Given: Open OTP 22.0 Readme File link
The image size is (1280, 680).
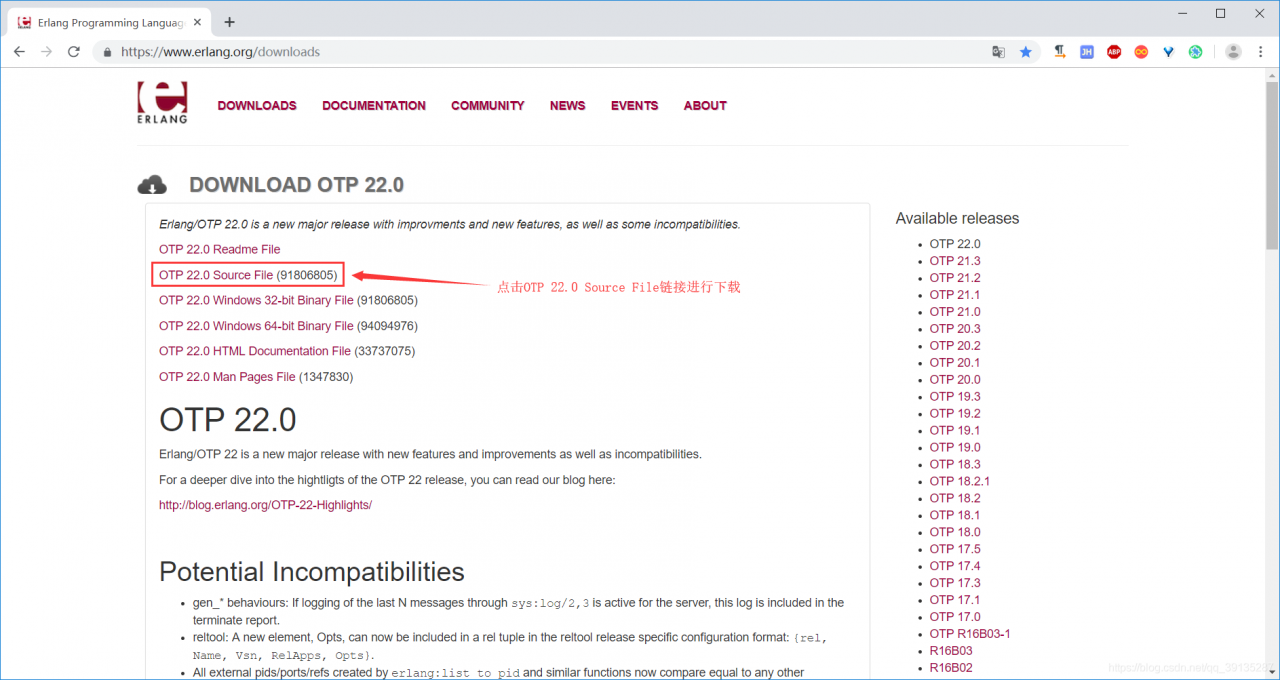Looking at the screenshot, I should pyautogui.click(x=219, y=249).
